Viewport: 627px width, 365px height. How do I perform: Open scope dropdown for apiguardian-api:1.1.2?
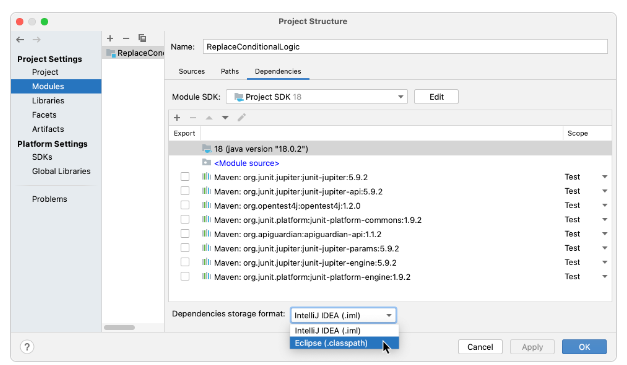(605, 234)
